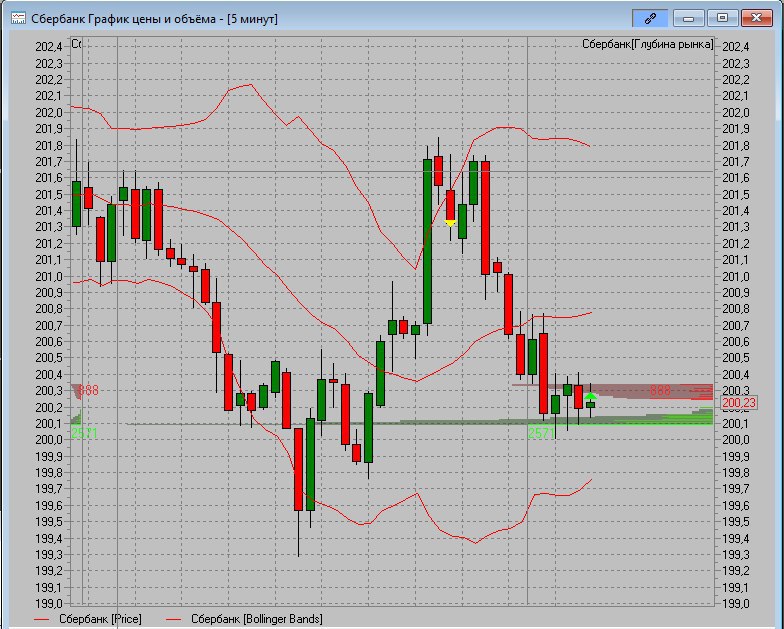784x629 pixels.
Task: Click the 199,0 label on right price axis
Action: 736,604
